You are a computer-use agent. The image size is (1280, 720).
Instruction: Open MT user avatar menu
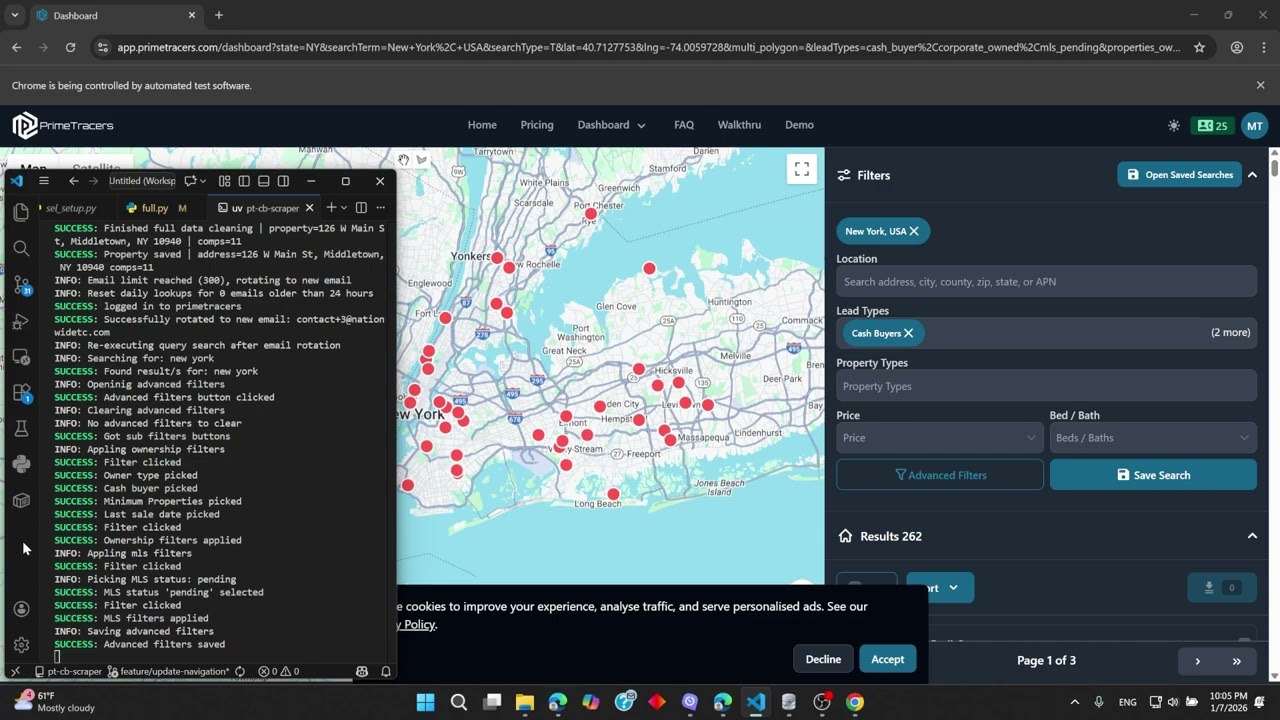point(1254,126)
